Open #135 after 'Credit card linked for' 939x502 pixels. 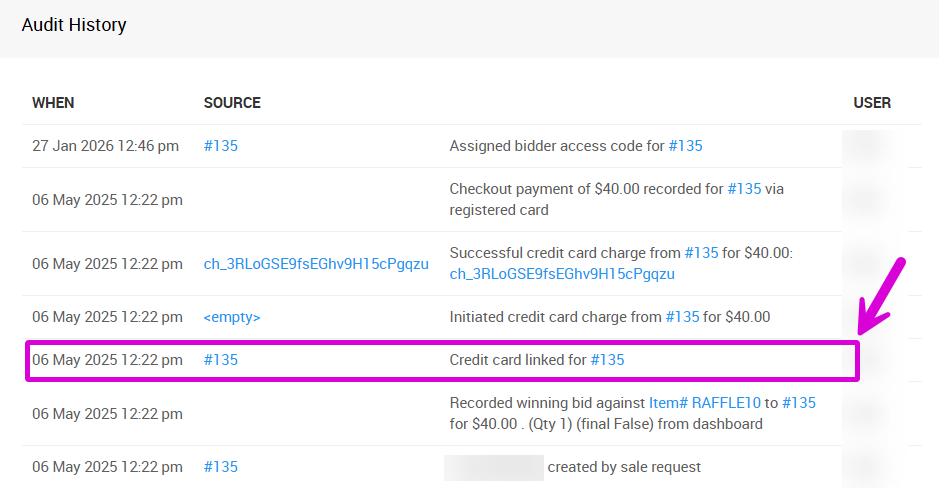coord(608,360)
